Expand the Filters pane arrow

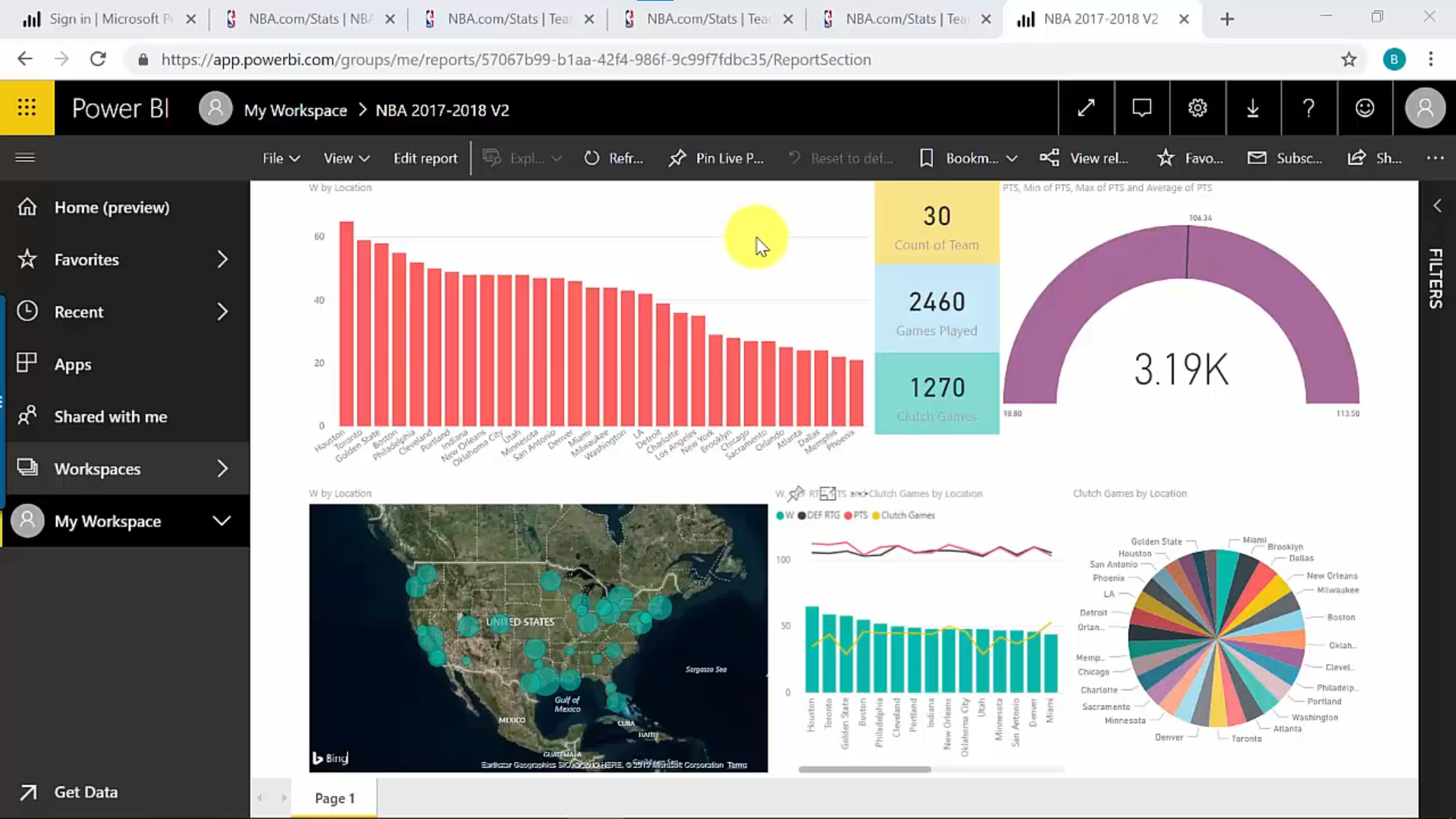[x=1436, y=206]
